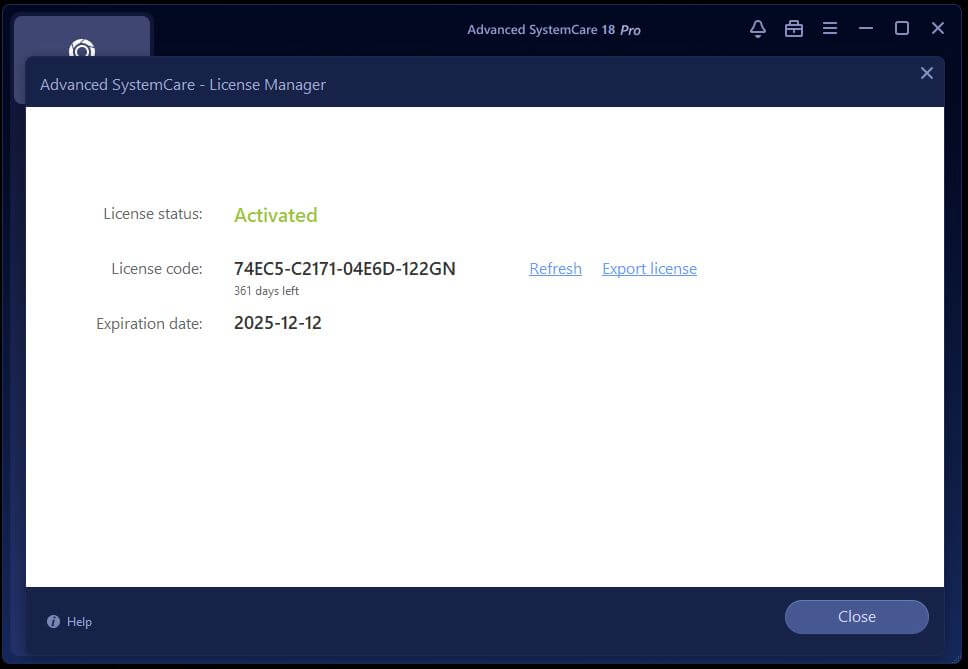Click the License Manager dialog title
This screenshot has width=968, height=669.
183,85
